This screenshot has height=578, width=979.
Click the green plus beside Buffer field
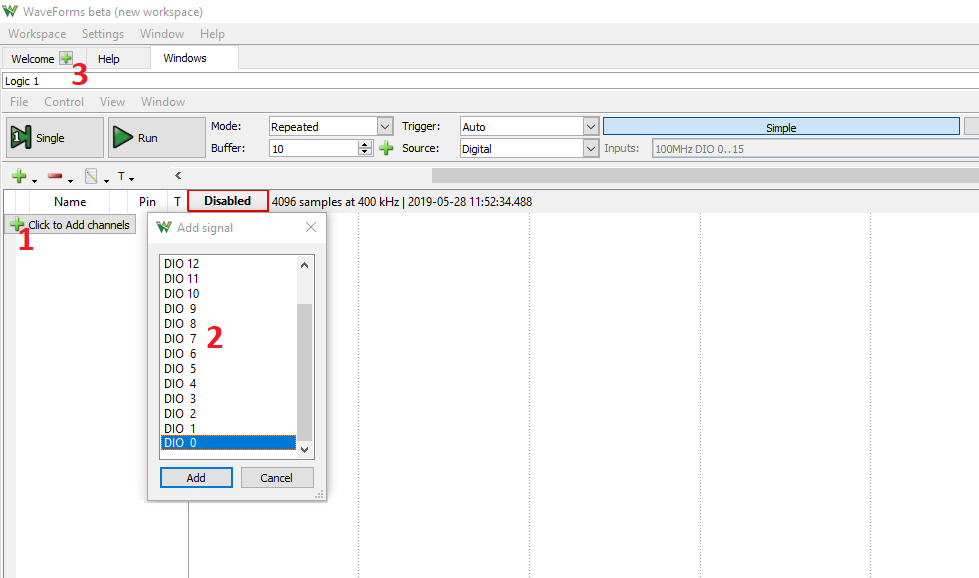pyautogui.click(x=386, y=148)
